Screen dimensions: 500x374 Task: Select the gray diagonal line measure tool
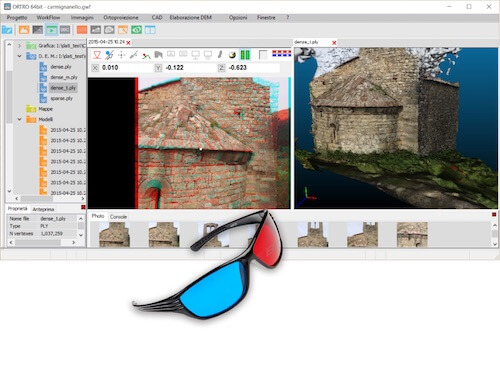tap(134, 55)
